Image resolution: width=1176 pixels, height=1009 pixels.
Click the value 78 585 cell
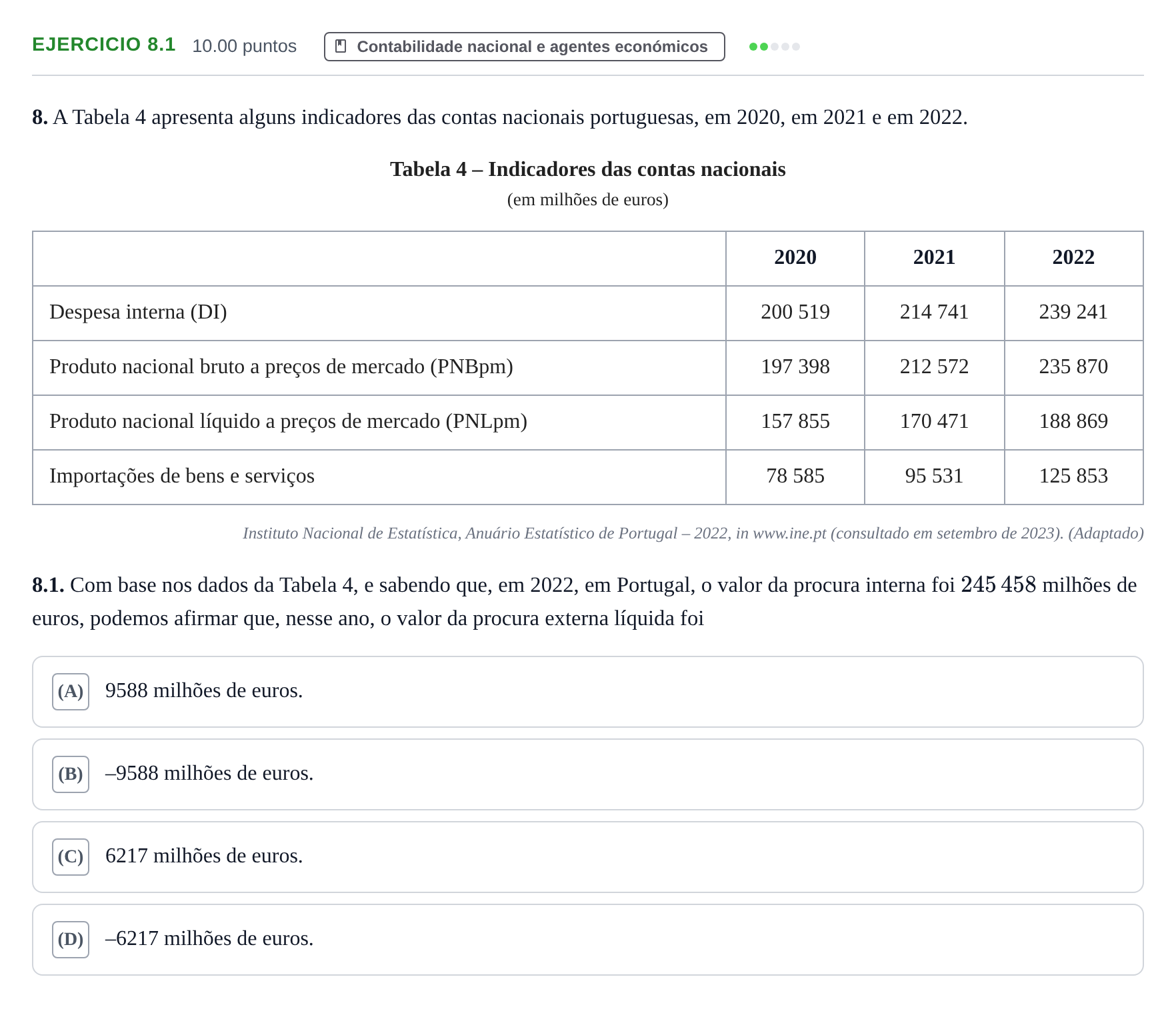[795, 477]
